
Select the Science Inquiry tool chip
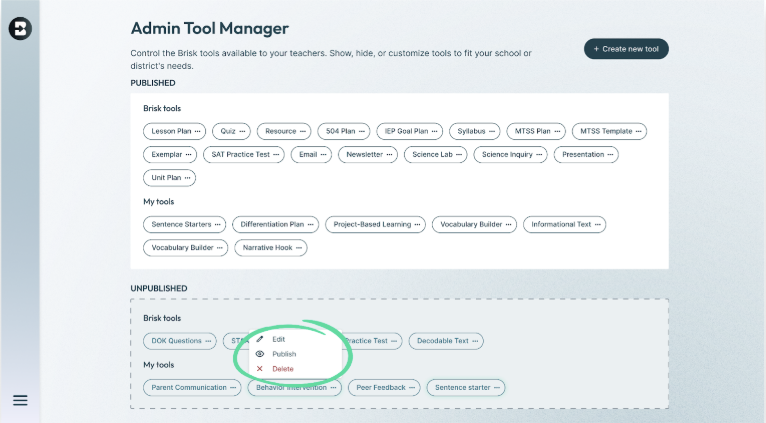coord(510,154)
